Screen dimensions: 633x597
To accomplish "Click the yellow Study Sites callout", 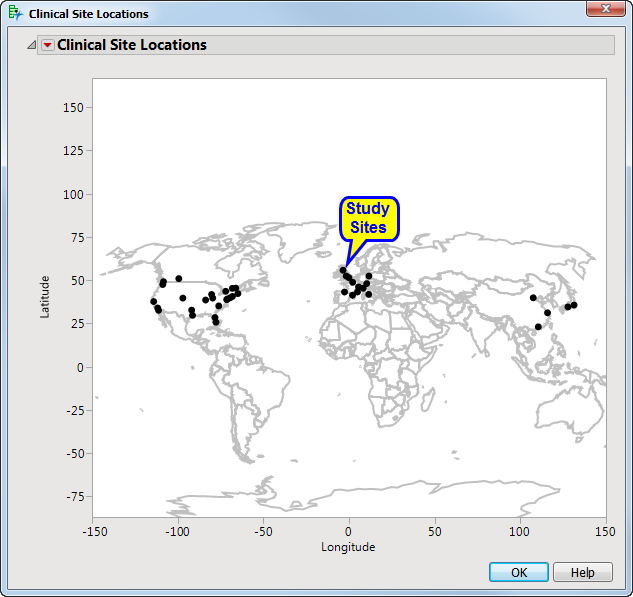I will coord(368,220).
